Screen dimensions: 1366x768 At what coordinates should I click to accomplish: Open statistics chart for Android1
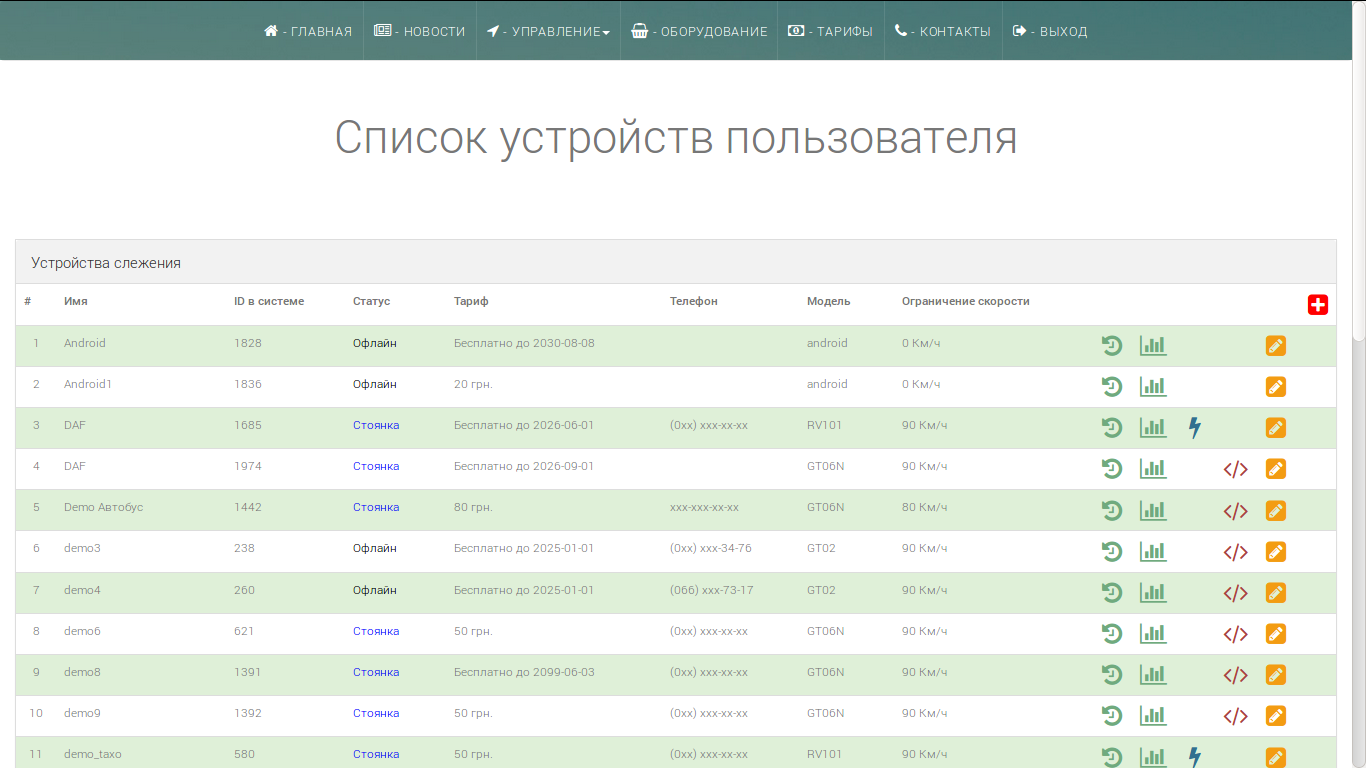tap(1153, 387)
